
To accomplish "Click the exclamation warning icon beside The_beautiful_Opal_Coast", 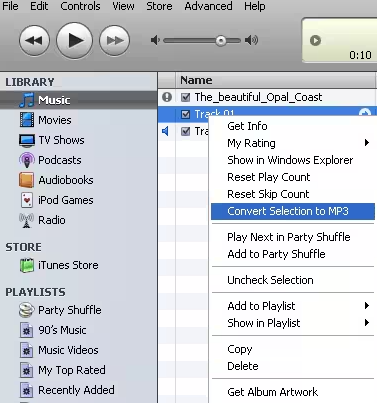I will coord(167,97).
